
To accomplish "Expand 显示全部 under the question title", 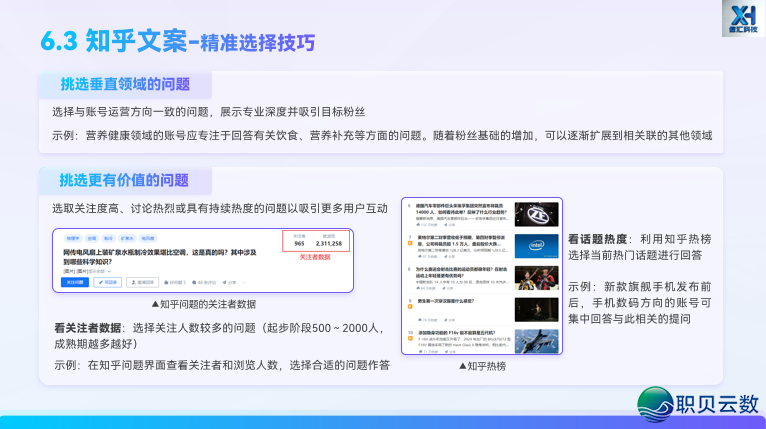I will [x=99, y=272].
